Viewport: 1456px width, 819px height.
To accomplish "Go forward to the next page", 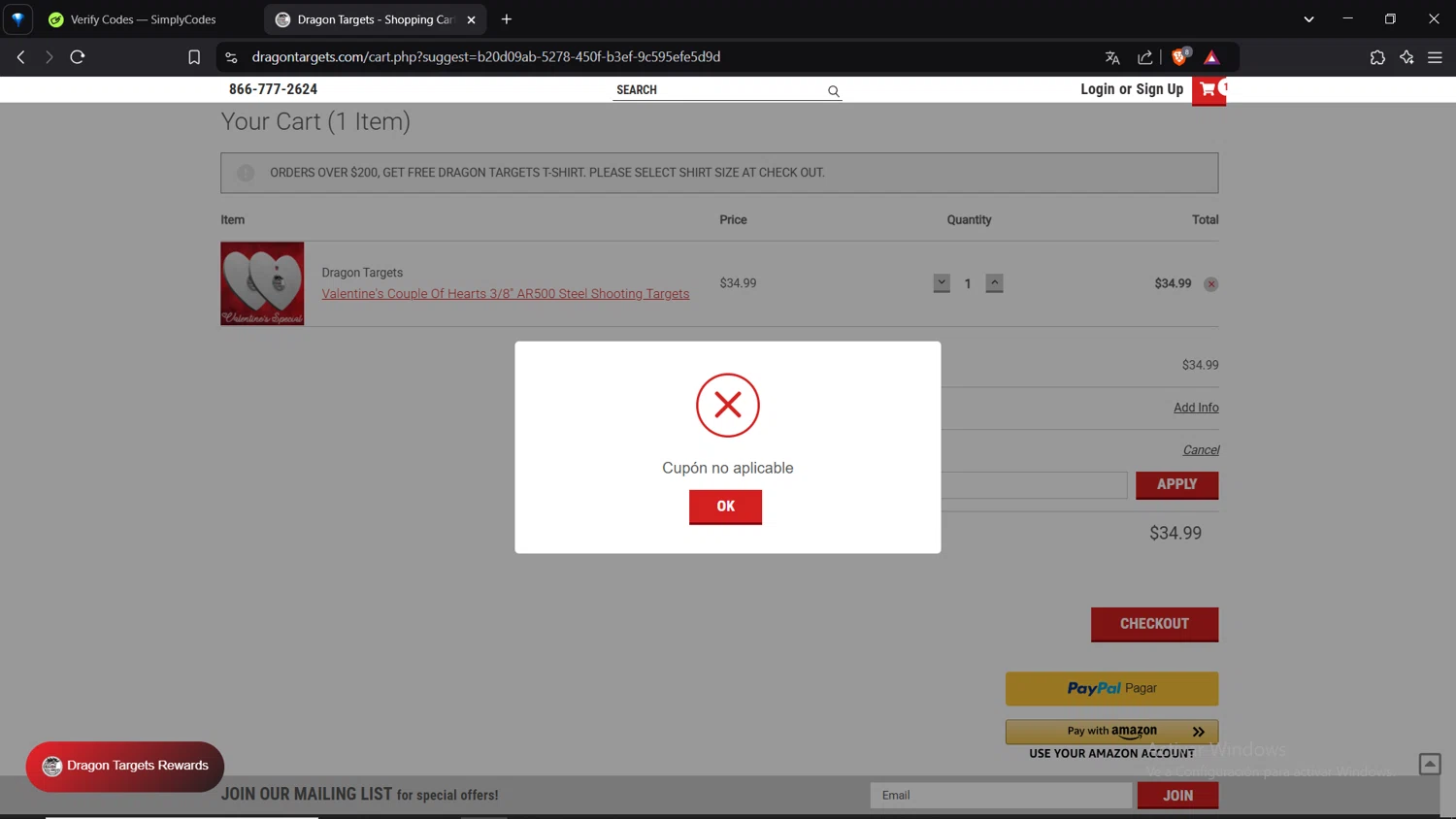I will pos(49,57).
